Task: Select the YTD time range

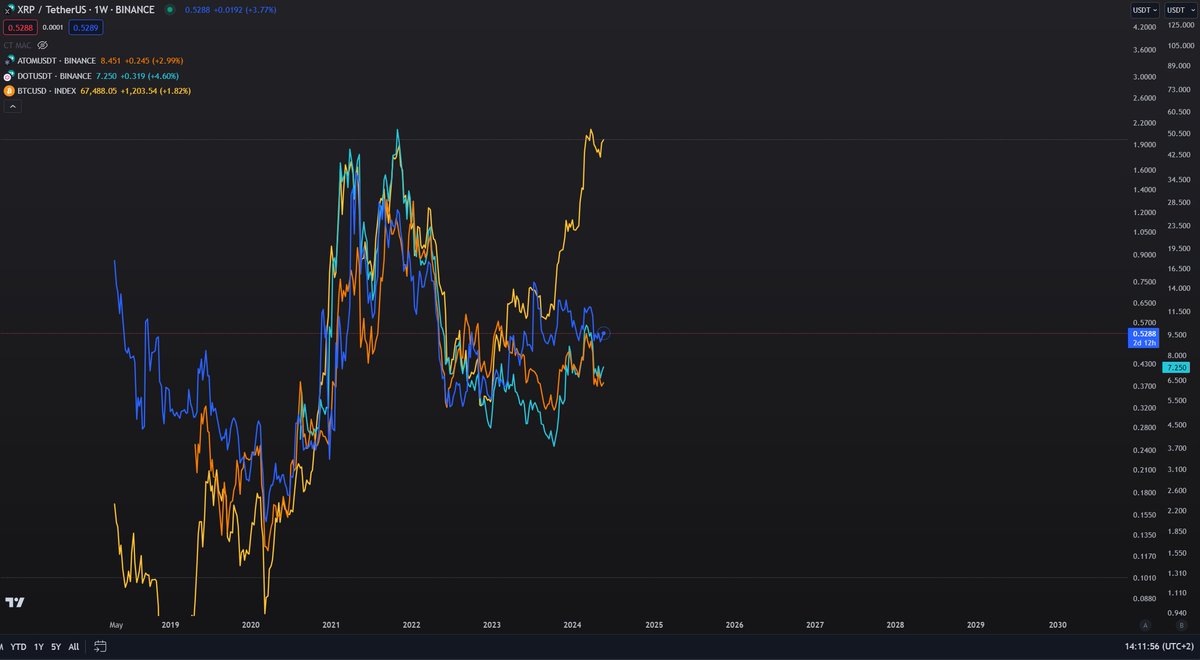Action: click(18, 647)
